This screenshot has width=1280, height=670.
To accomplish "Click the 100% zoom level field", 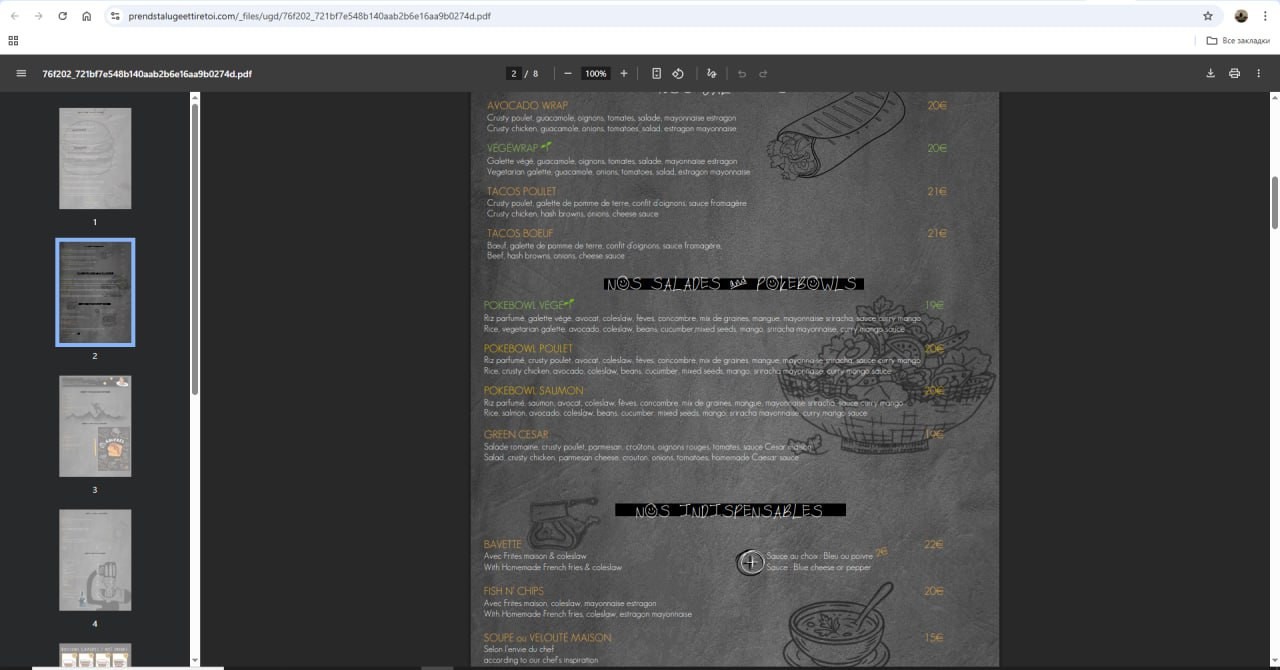I will (x=596, y=73).
